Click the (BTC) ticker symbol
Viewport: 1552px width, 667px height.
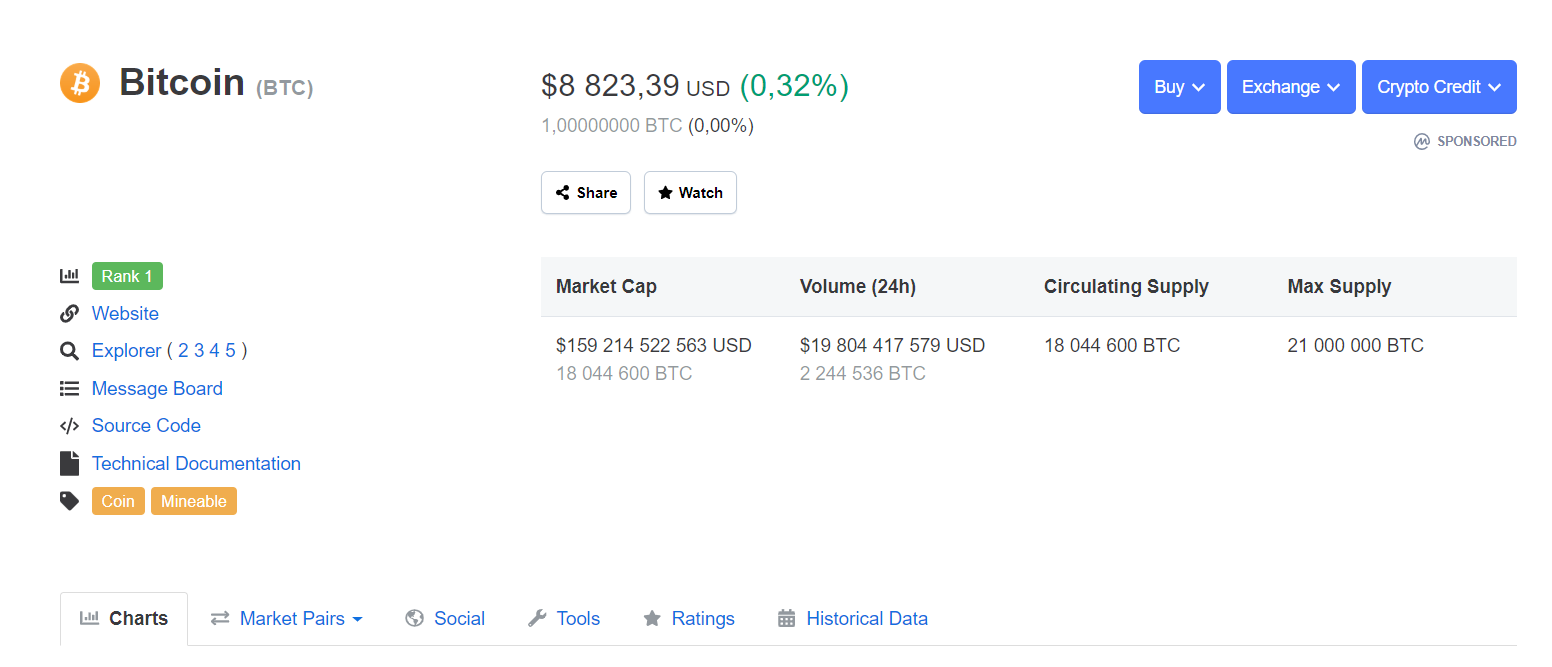pos(285,88)
